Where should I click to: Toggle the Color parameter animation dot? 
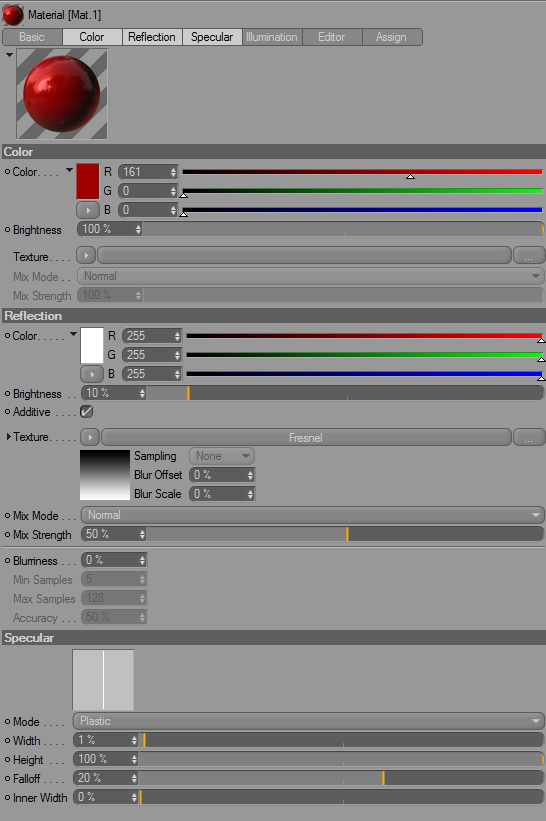pyautogui.click(x=7, y=172)
